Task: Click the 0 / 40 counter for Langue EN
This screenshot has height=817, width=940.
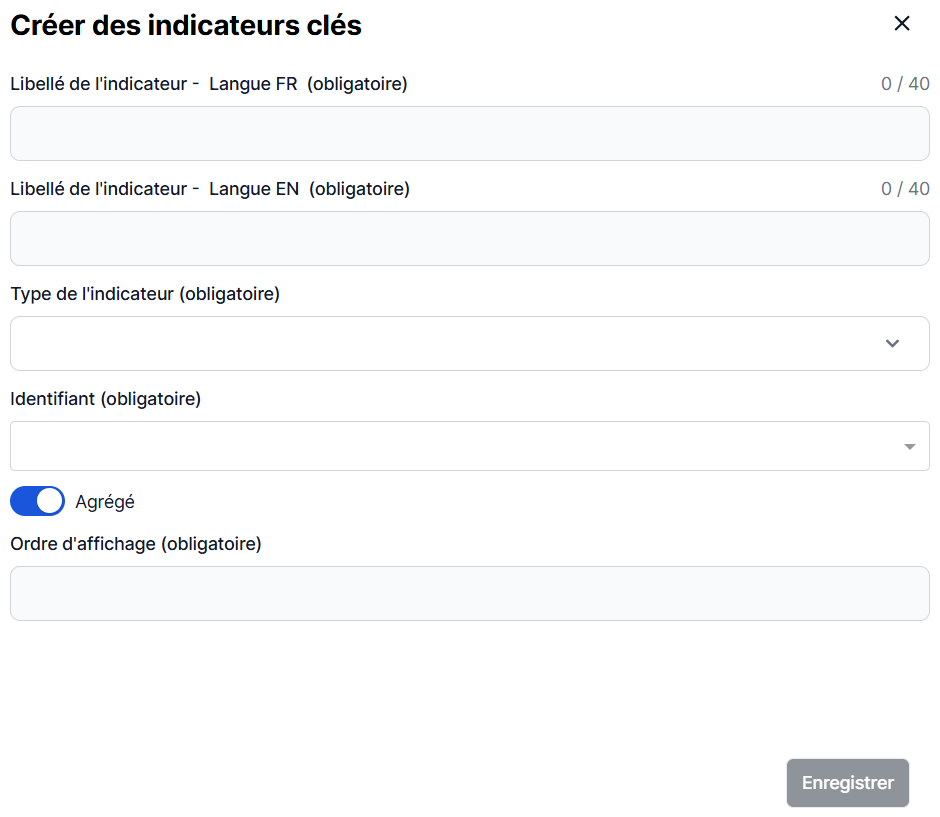Action: click(905, 189)
